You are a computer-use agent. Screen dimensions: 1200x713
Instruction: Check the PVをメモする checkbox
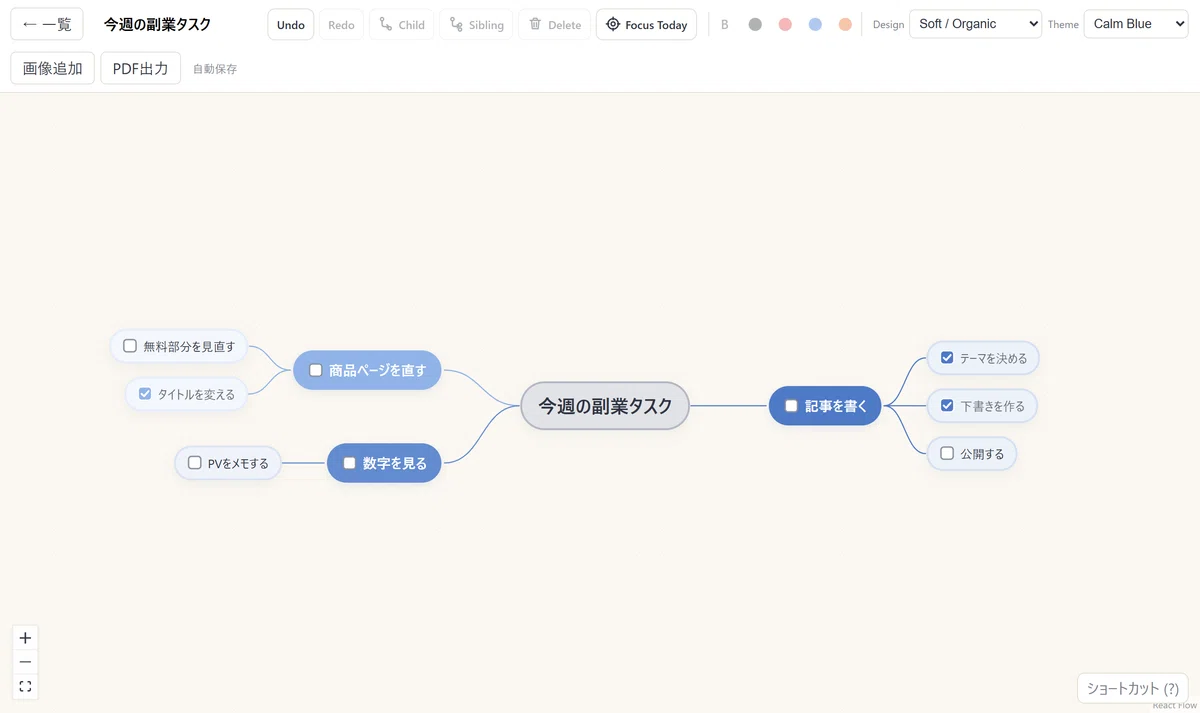[x=195, y=463]
